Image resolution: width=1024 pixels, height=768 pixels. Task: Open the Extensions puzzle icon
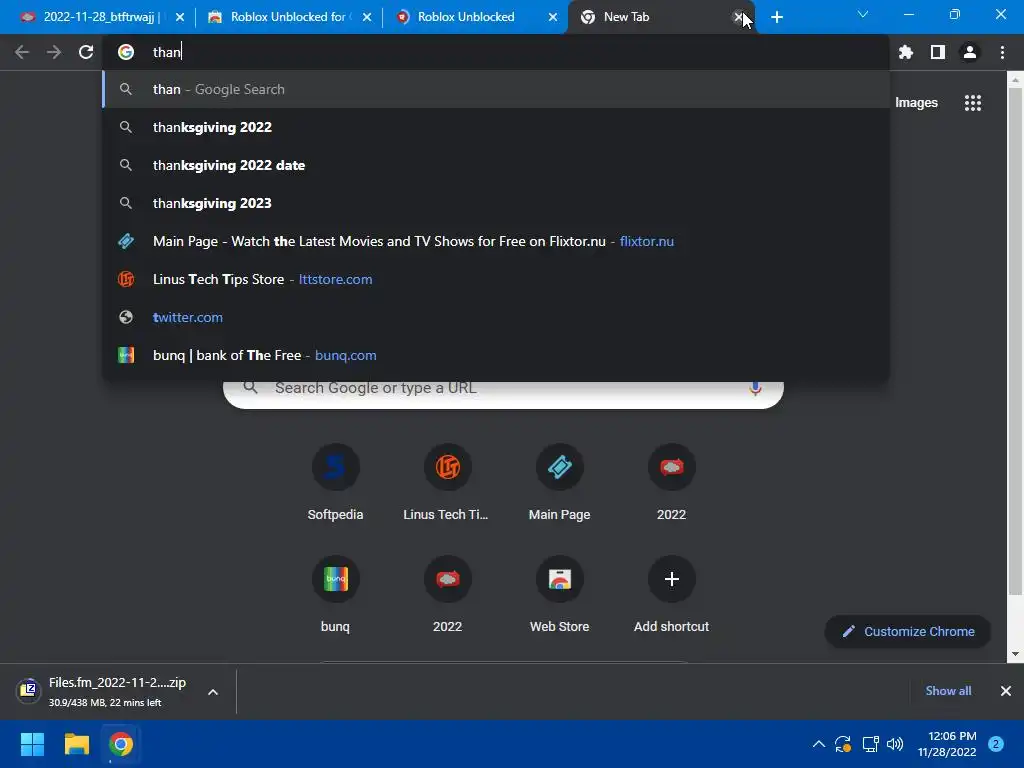point(905,52)
